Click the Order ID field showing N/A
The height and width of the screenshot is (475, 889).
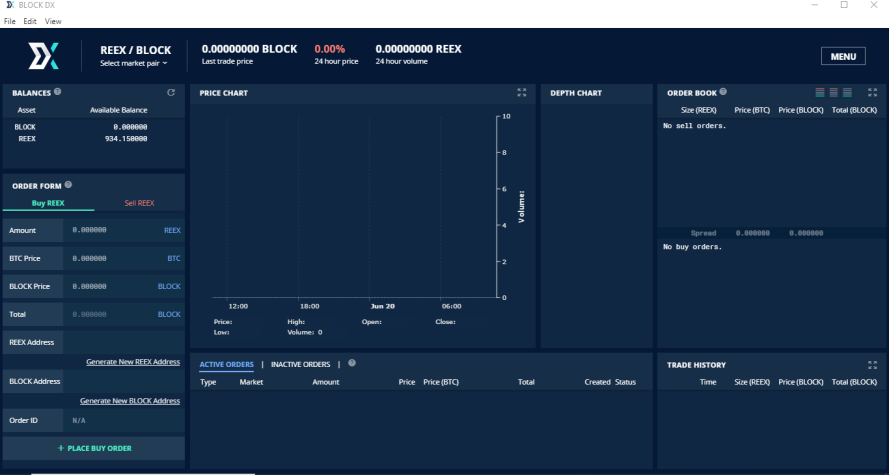coord(124,421)
